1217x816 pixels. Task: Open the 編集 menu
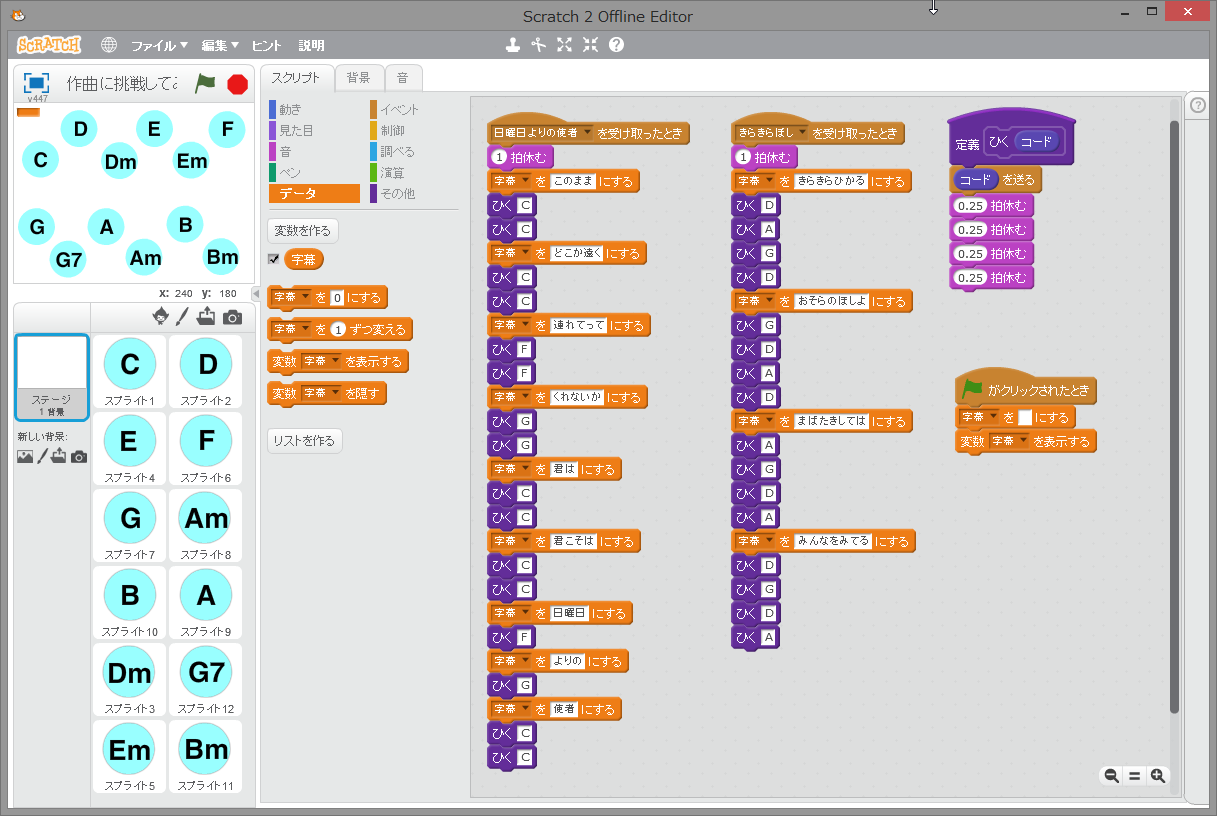click(220, 45)
